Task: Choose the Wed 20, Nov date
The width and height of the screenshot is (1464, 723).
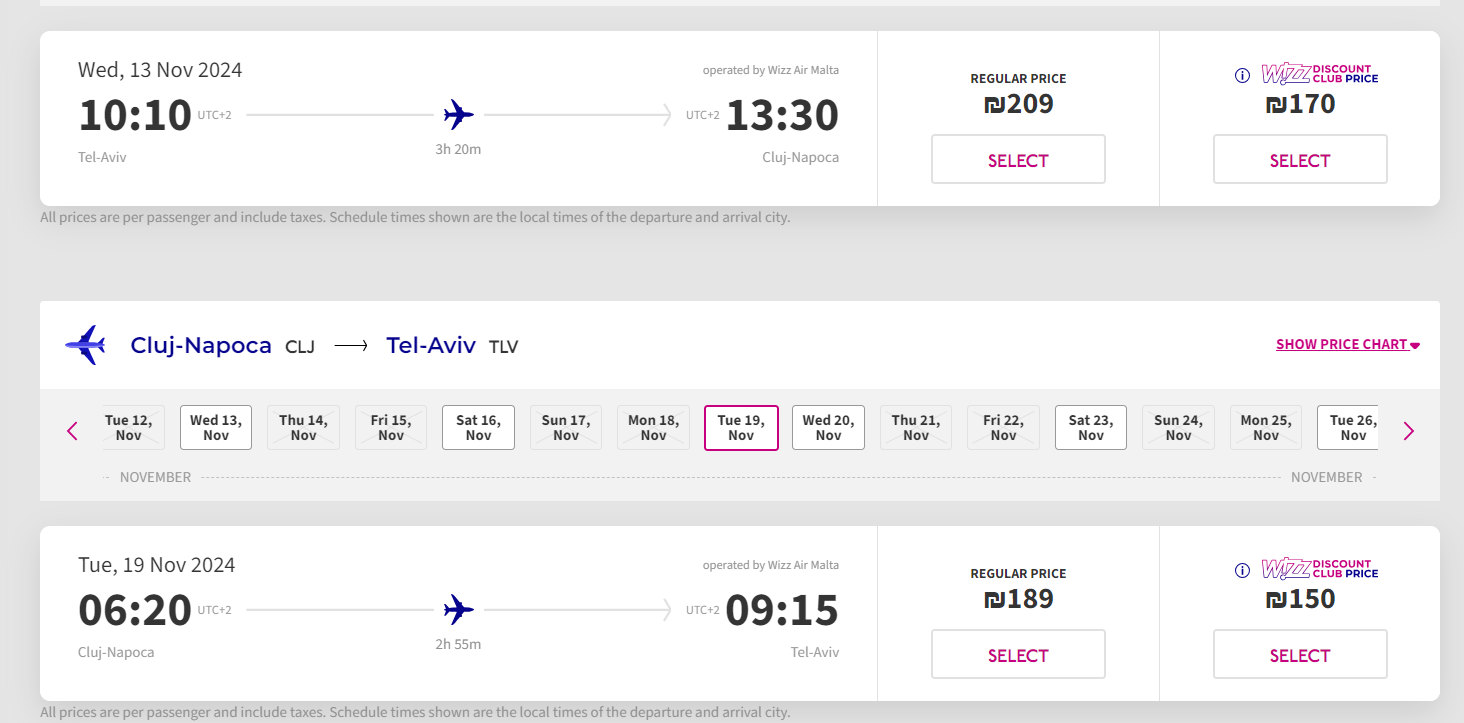Action: [x=828, y=428]
